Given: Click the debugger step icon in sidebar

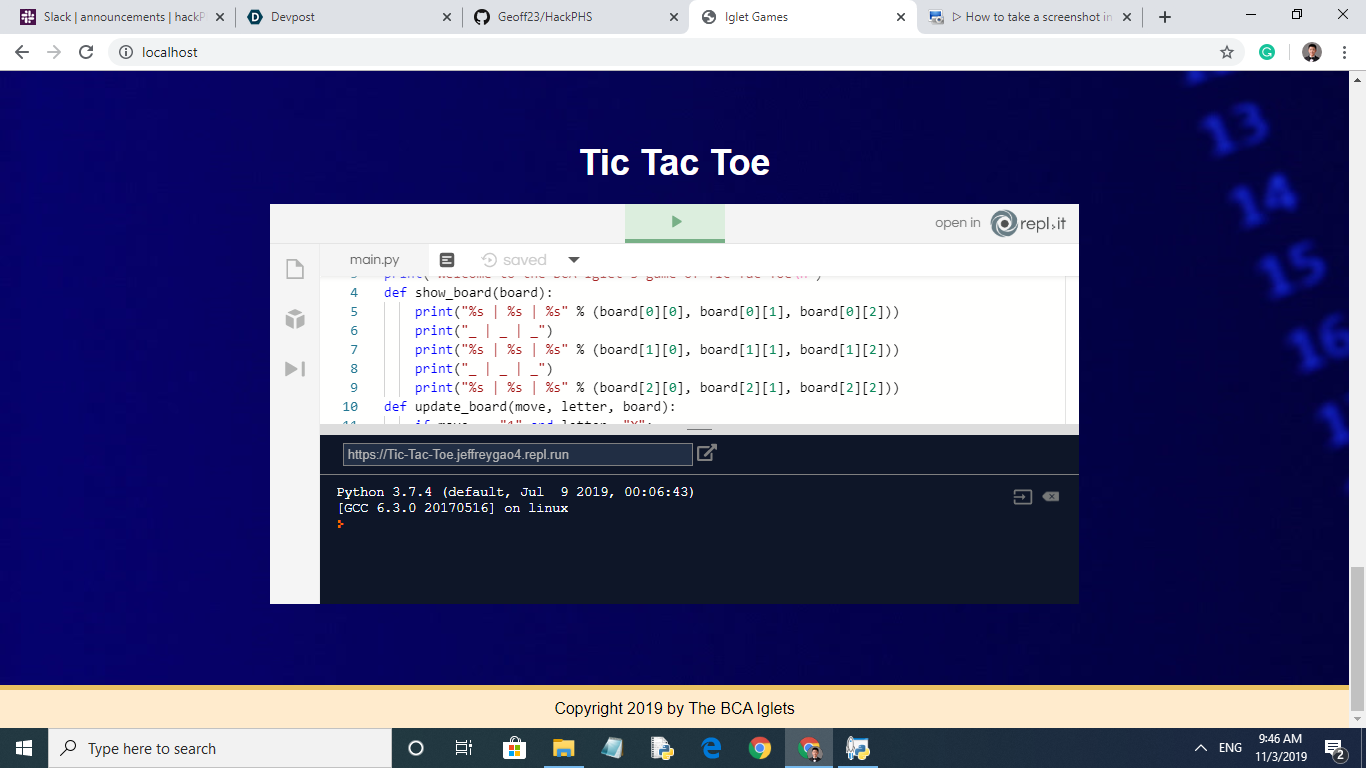Looking at the screenshot, I should click(295, 369).
